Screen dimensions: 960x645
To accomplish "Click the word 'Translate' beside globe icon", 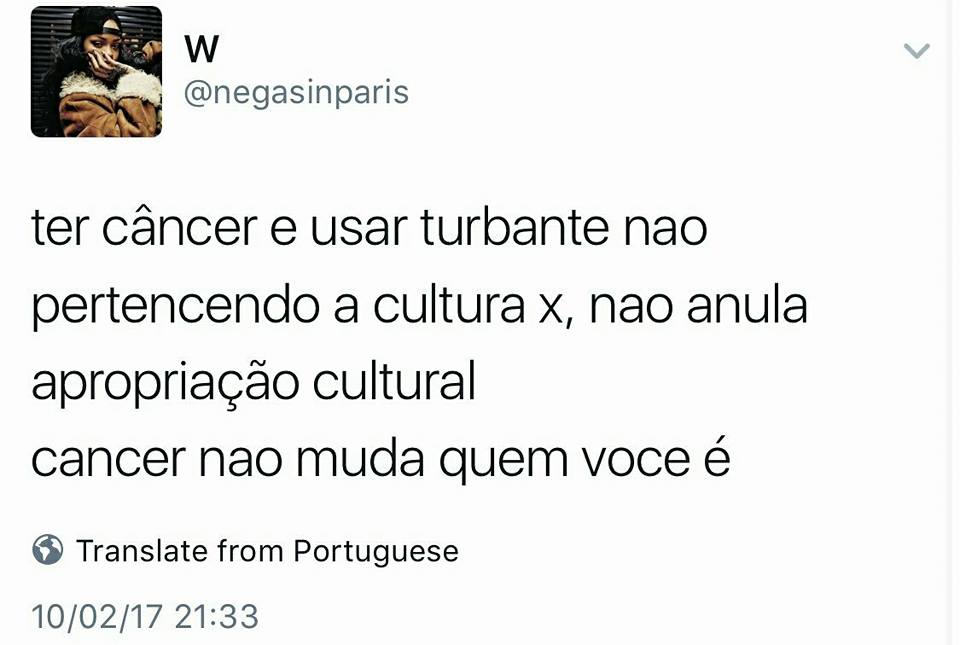I will [x=142, y=550].
